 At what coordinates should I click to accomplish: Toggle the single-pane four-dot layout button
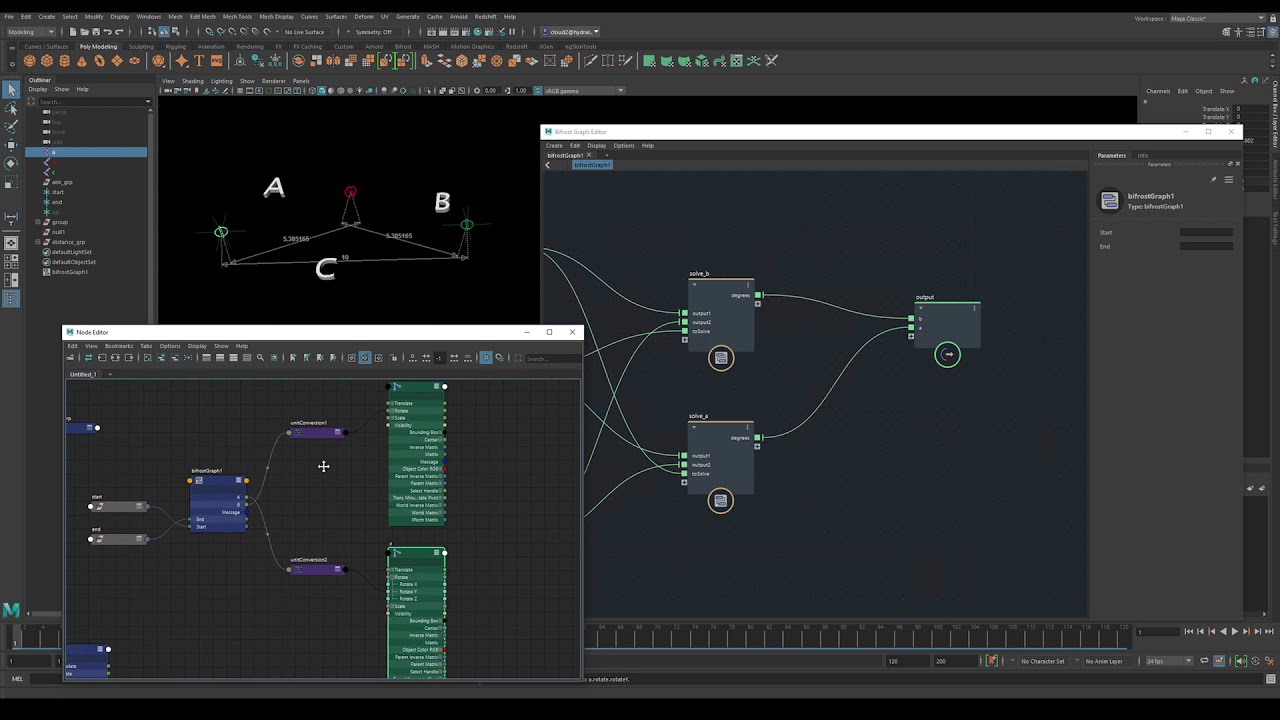coord(11,242)
